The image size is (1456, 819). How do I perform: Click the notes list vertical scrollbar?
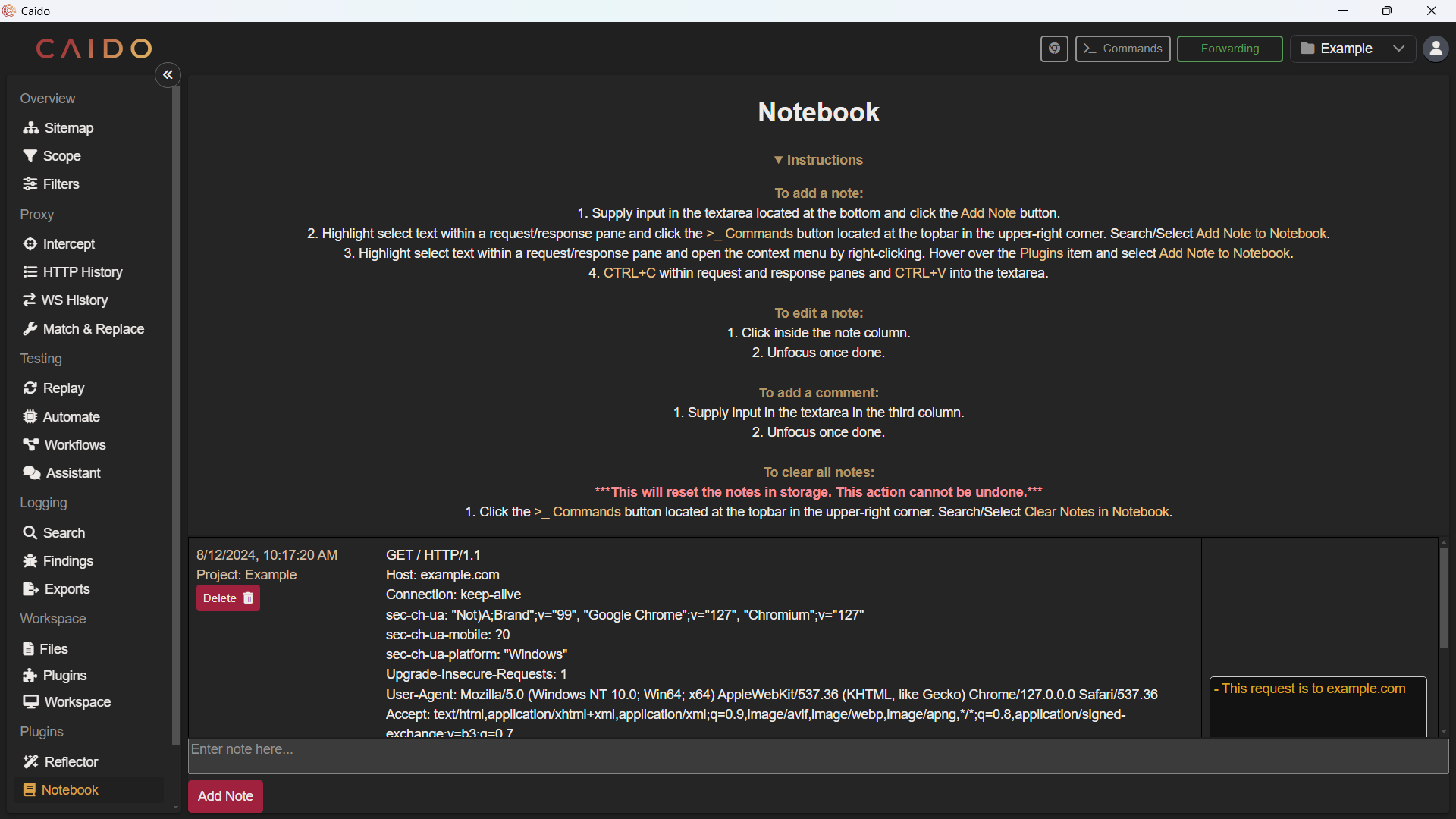(x=1444, y=599)
